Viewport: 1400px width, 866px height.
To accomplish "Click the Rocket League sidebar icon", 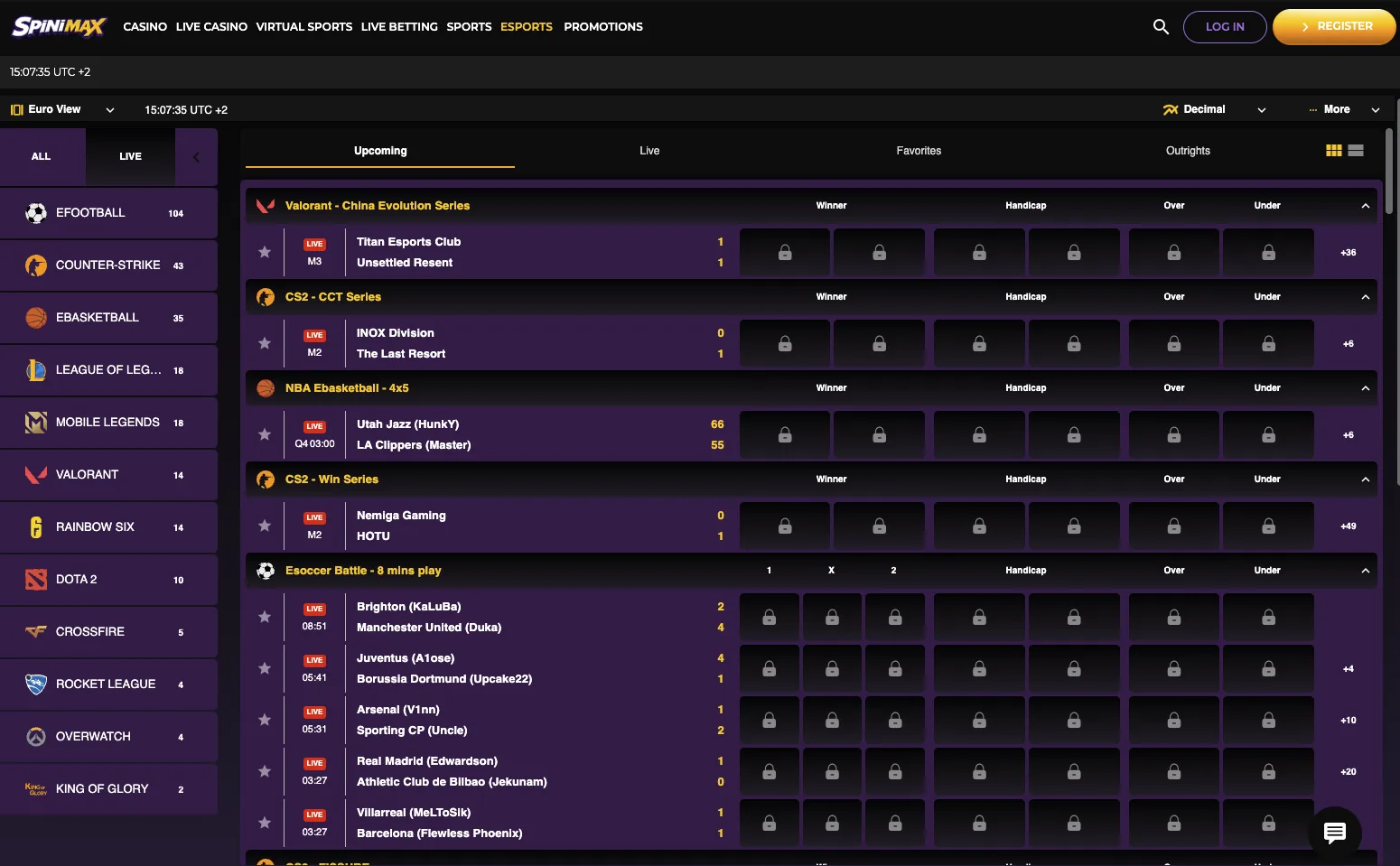I will click(36, 684).
